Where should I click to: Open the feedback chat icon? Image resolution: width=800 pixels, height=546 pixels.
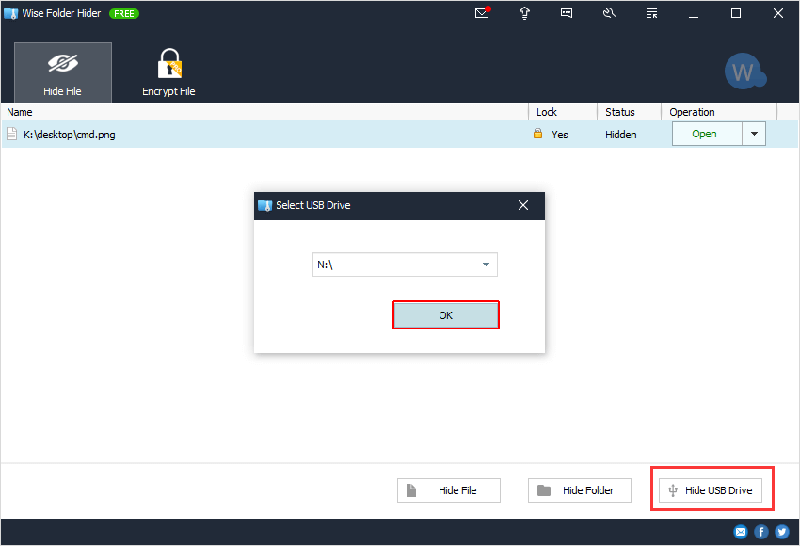click(x=566, y=13)
